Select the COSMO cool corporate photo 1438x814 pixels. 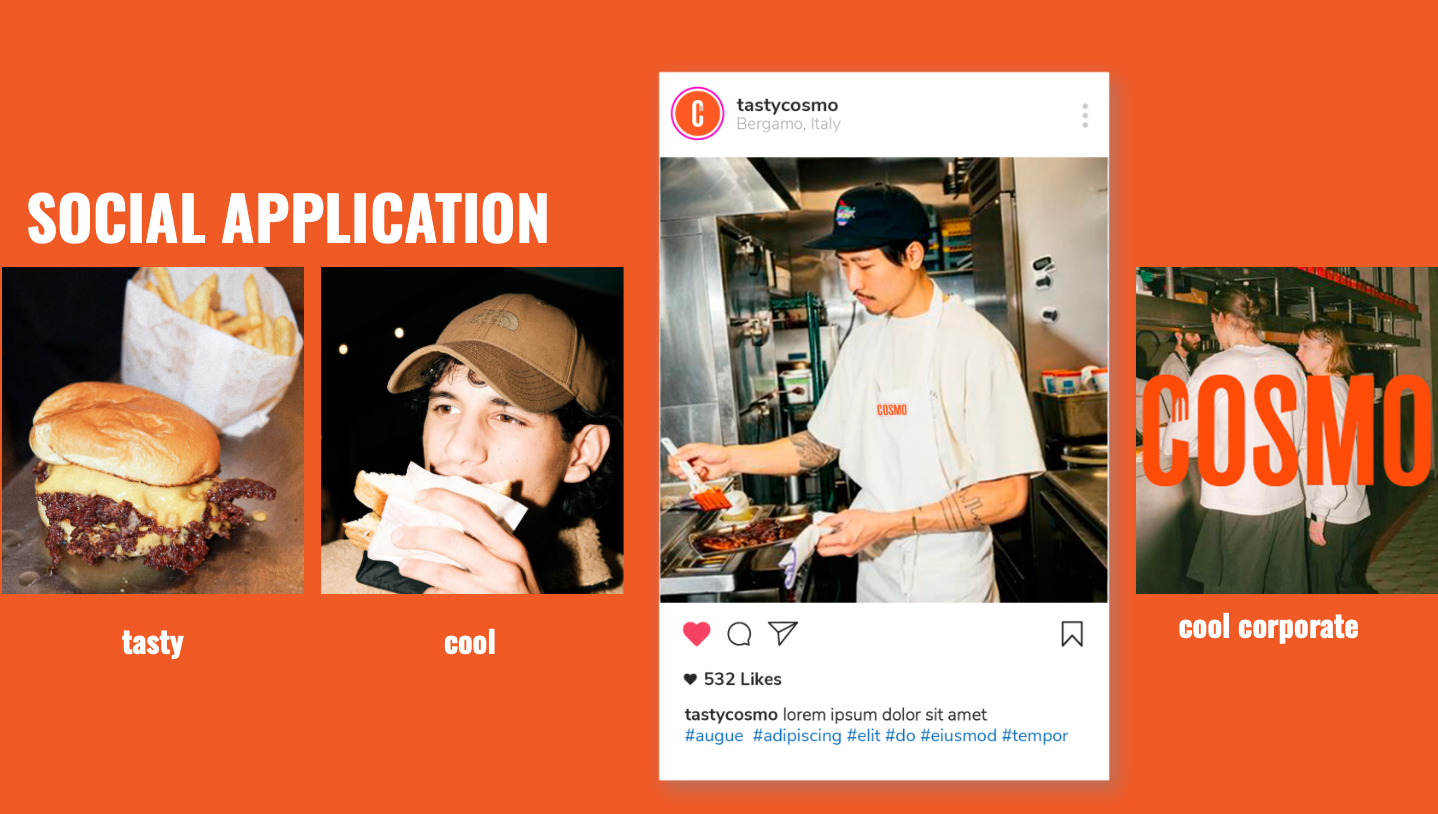point(1287,430)
